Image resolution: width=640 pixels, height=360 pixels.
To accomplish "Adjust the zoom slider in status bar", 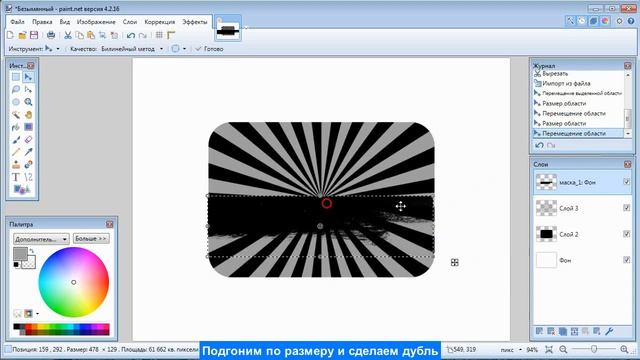I will 594,349.
